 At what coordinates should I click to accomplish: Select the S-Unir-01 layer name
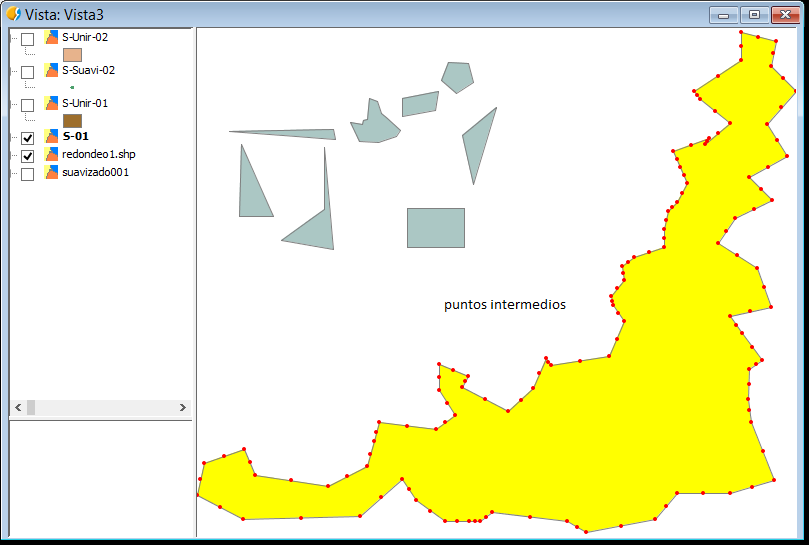85,104
